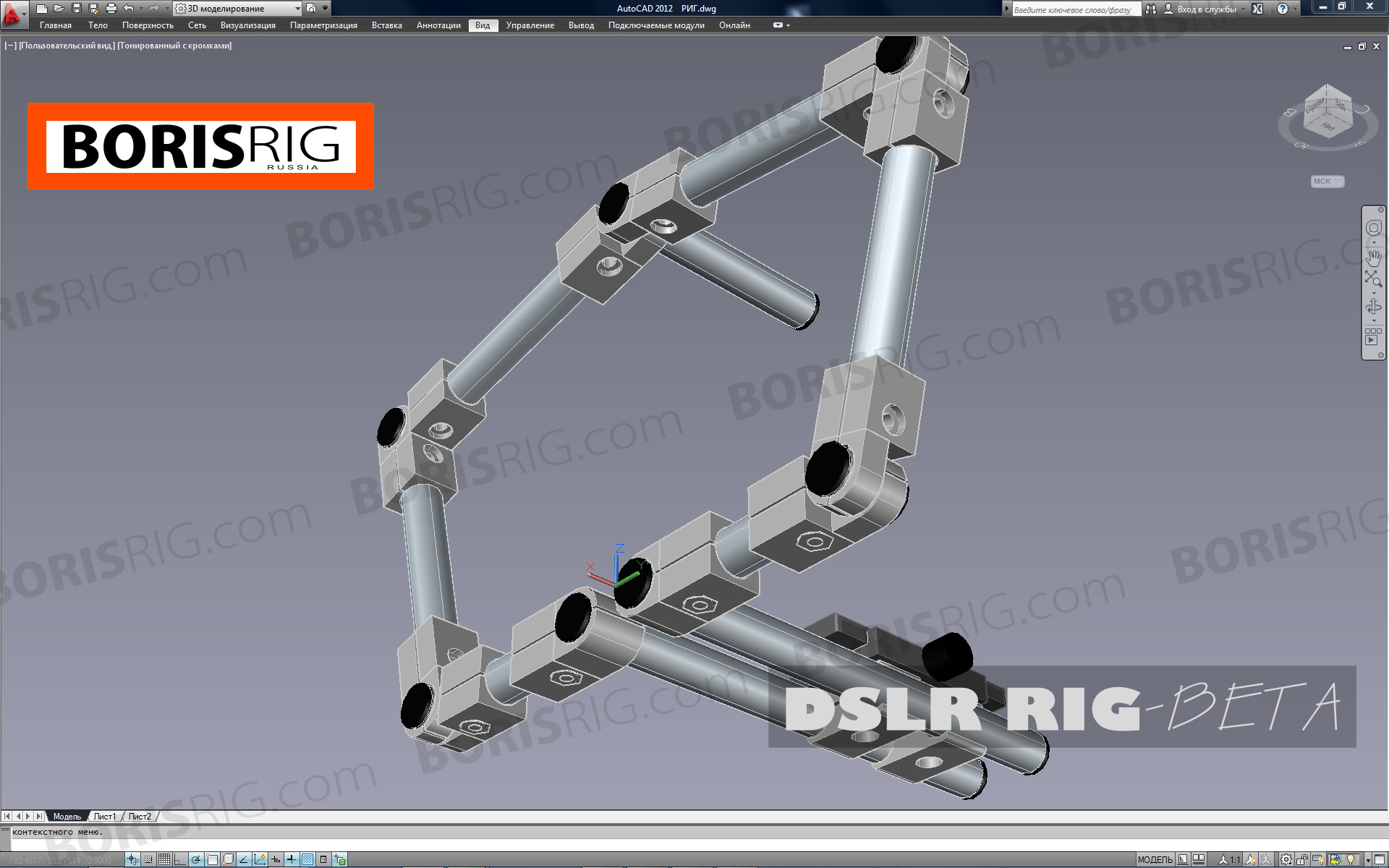Click the Quick View Layouts status bar icon
The height and width of the screenshot is (868, 1389).
1183,859
